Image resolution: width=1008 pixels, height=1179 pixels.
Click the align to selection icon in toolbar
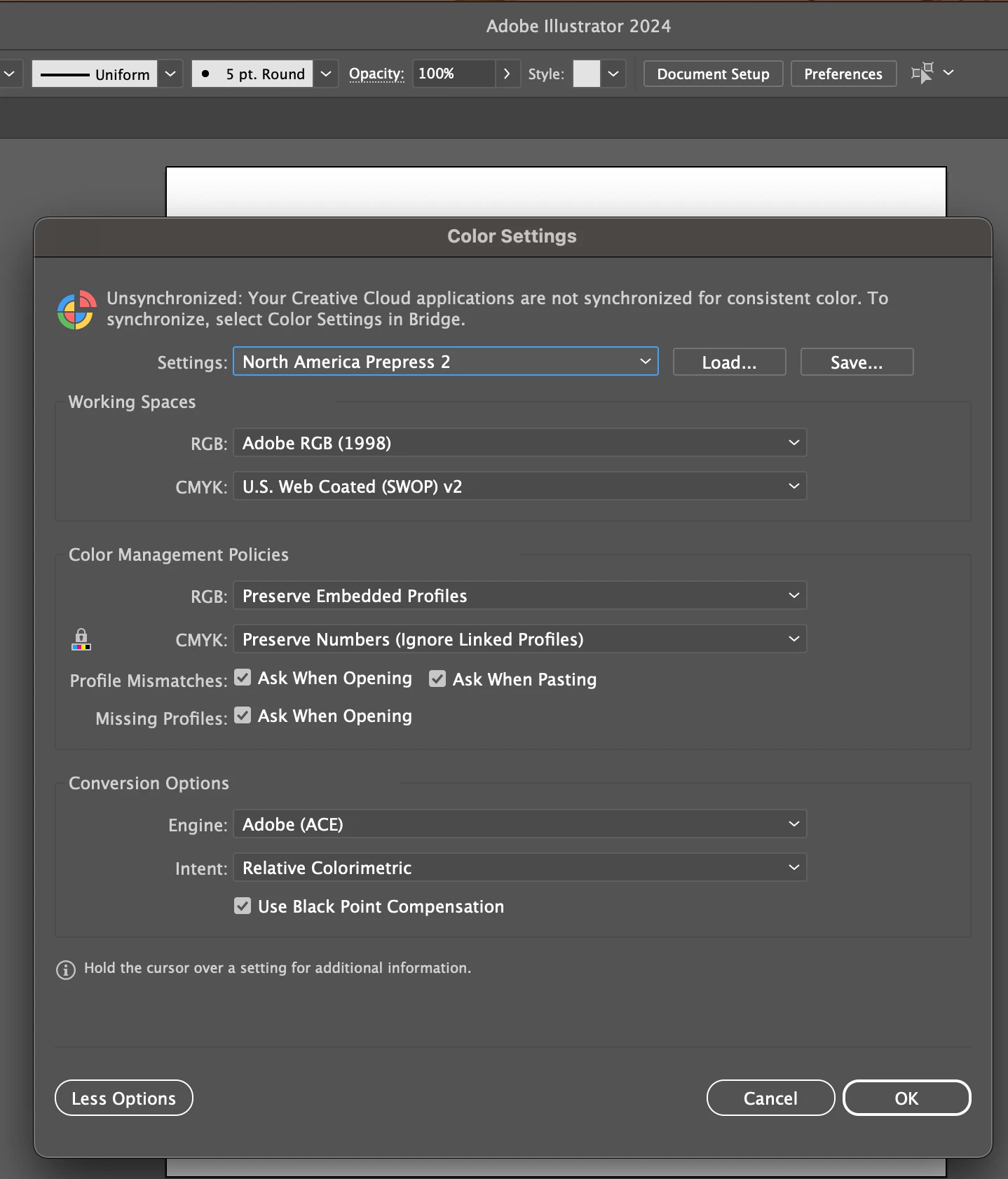point(922,73)
